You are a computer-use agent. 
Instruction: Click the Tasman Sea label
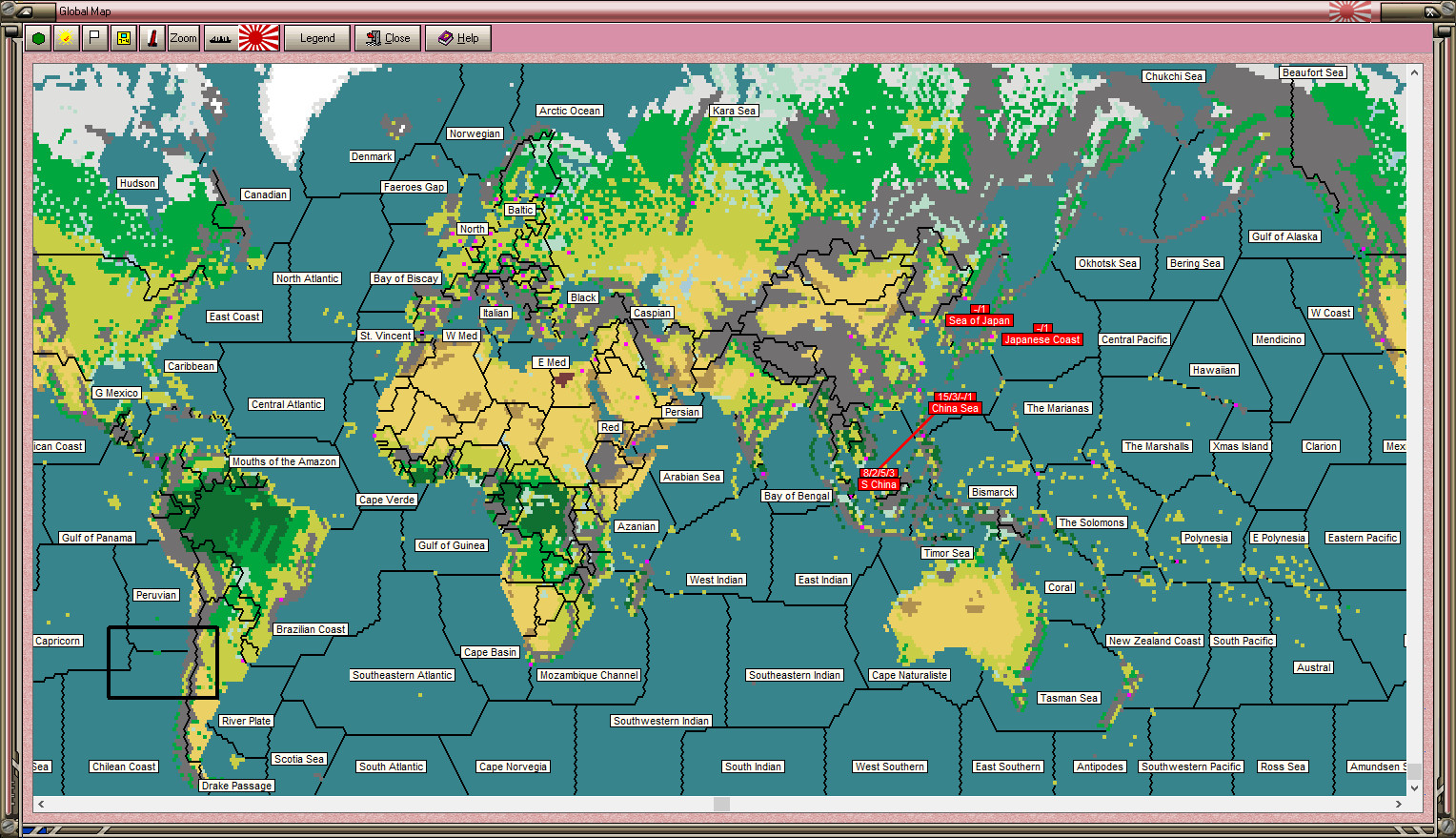1069,698
